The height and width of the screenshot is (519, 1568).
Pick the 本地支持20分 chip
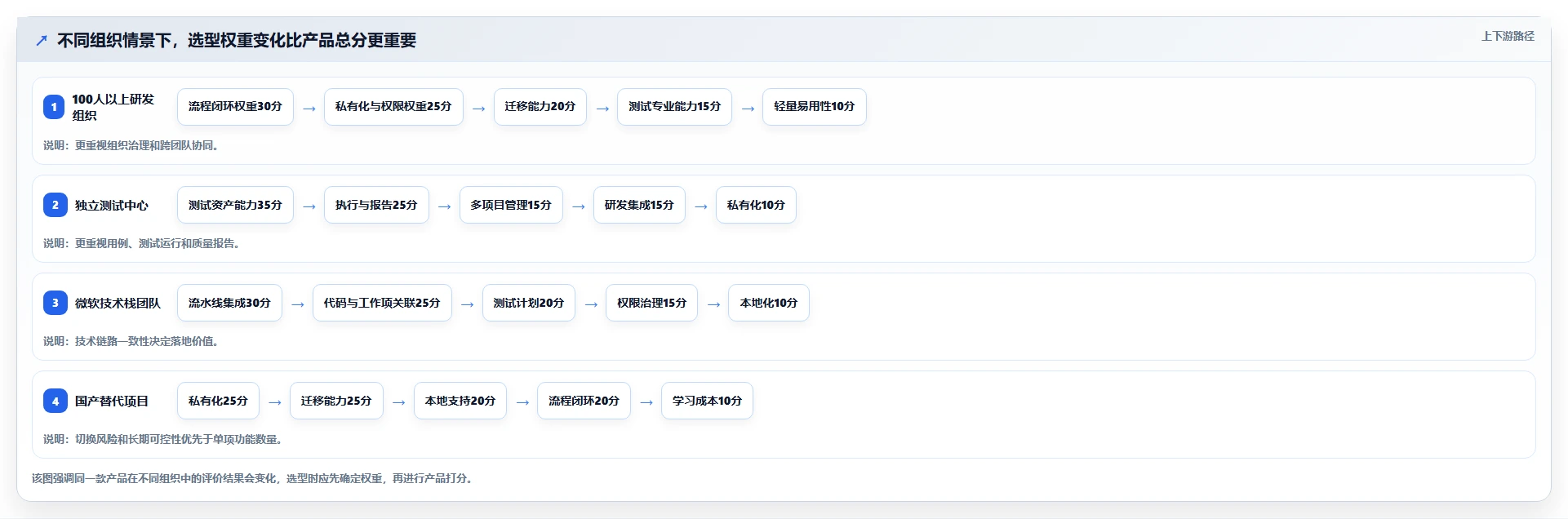coord(460,401)
